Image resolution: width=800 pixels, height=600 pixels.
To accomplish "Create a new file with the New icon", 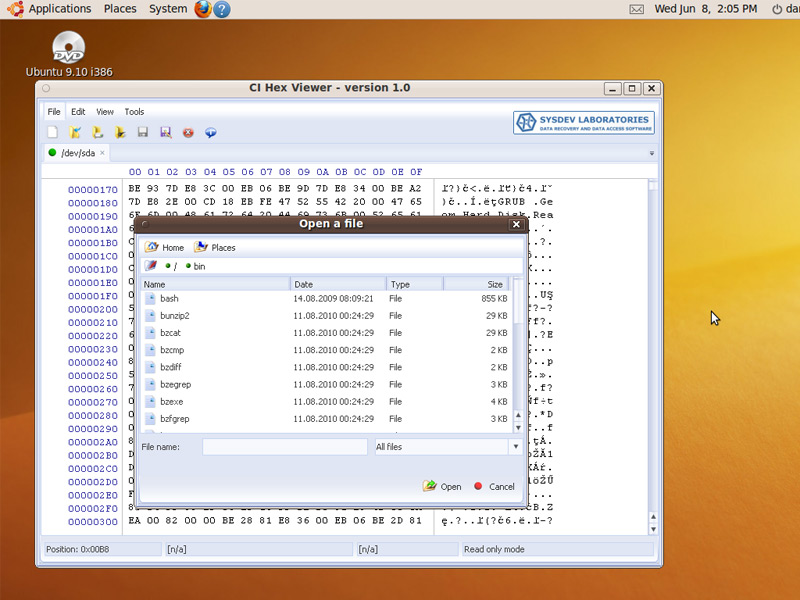I will tap(53, 132).
